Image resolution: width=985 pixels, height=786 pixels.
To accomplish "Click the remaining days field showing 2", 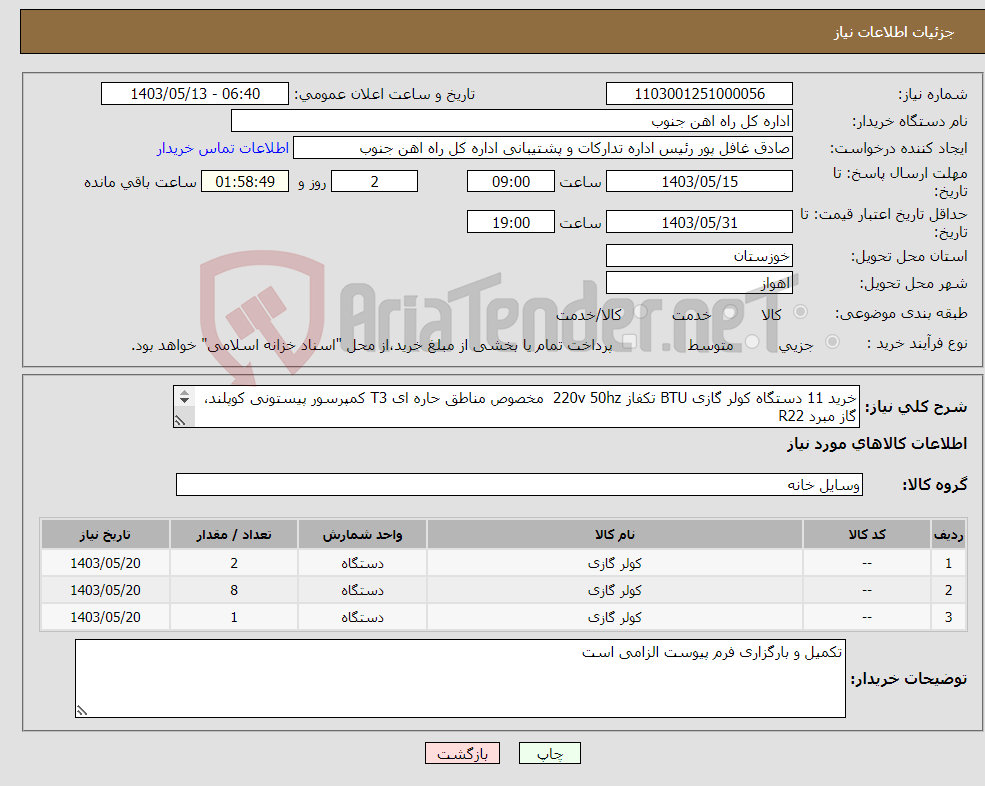I will [x=374, y=182].
